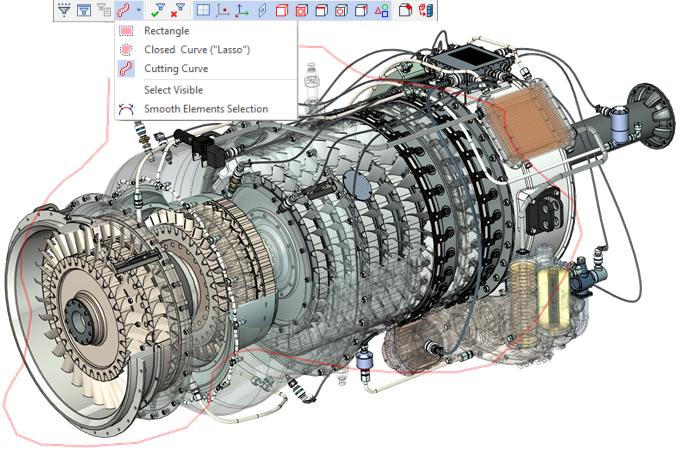Toggle the shapes (triangle, circle, square) filter
Screen dimensions: 680x453
coord(382,10)
